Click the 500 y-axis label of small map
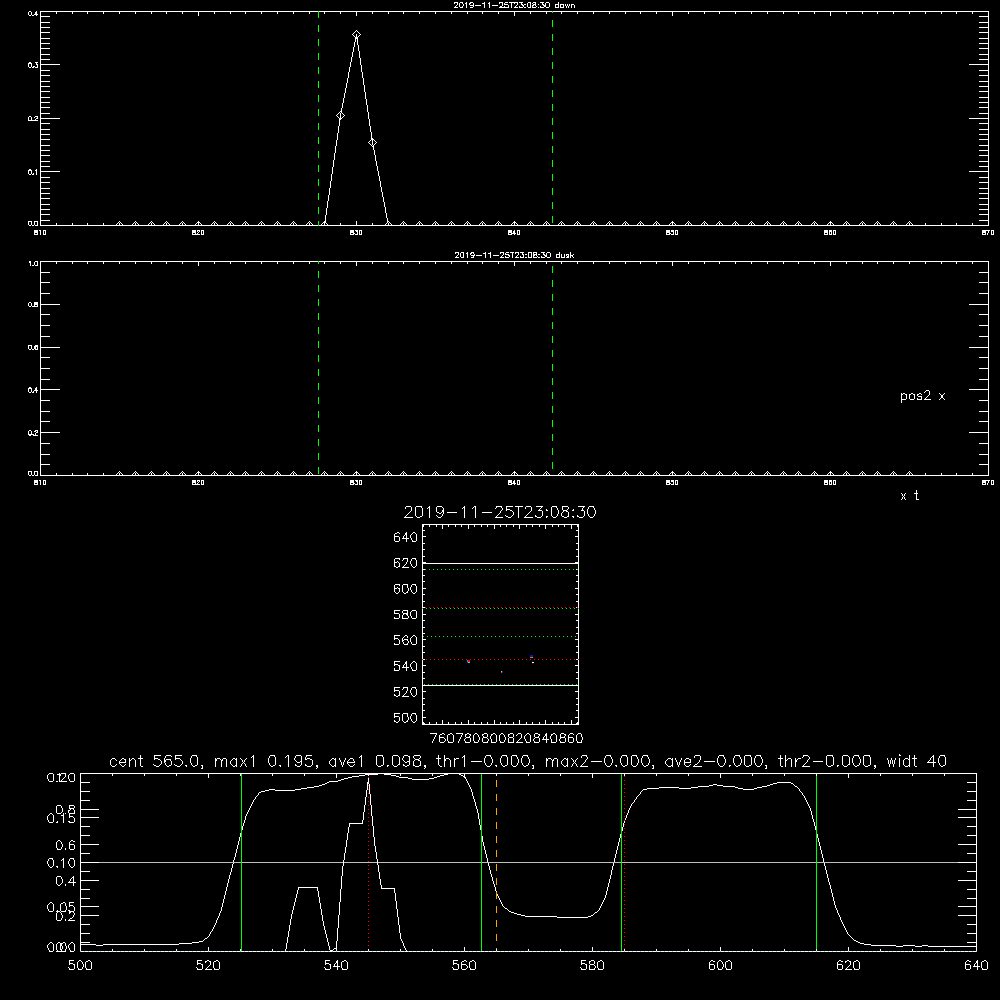Image resolution: width=1000 pixels, height=1000 pixels. [x=405, y=717]
